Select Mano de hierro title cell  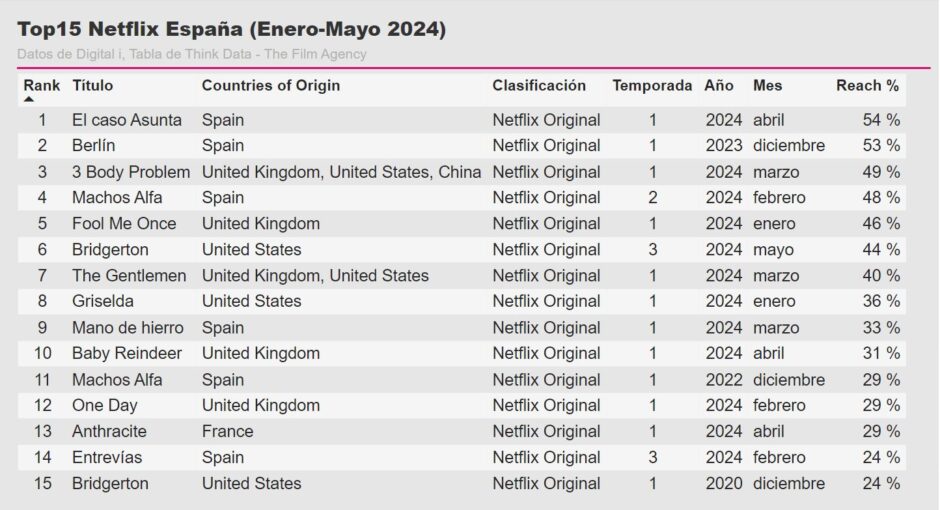tap(128, 328)
